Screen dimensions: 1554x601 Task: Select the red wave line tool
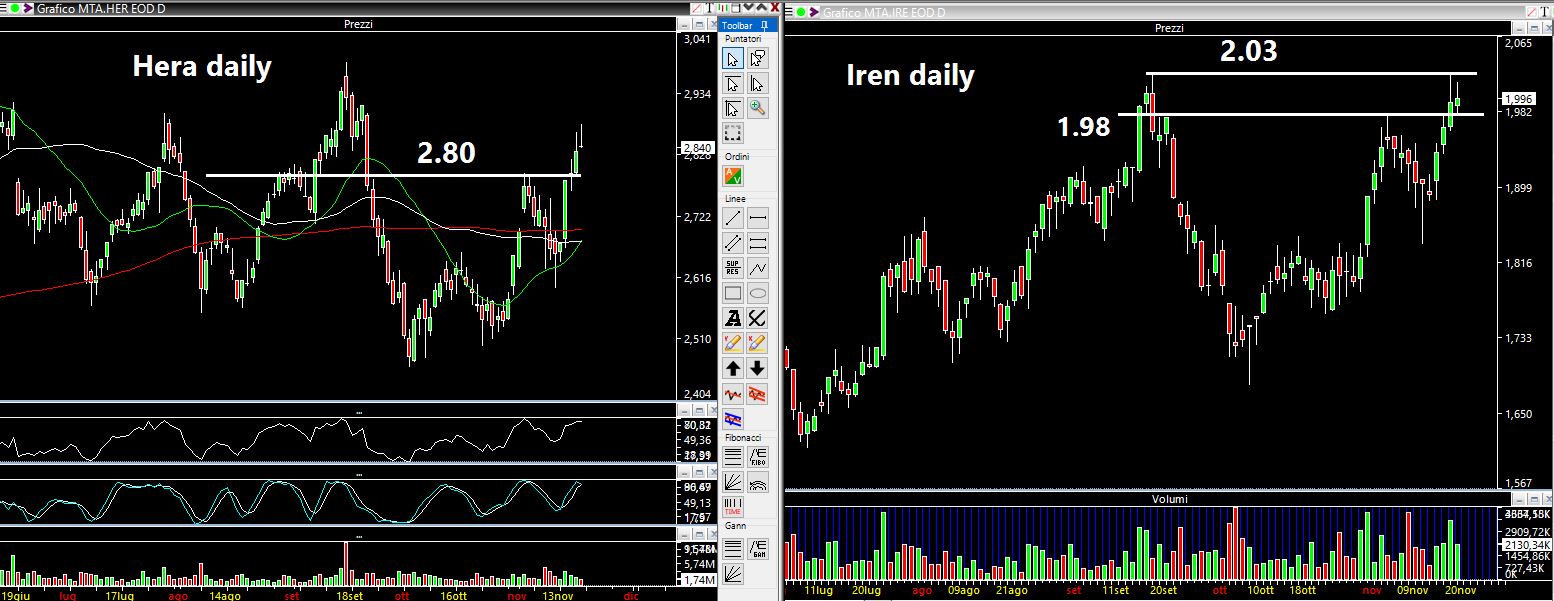point(733,394)
